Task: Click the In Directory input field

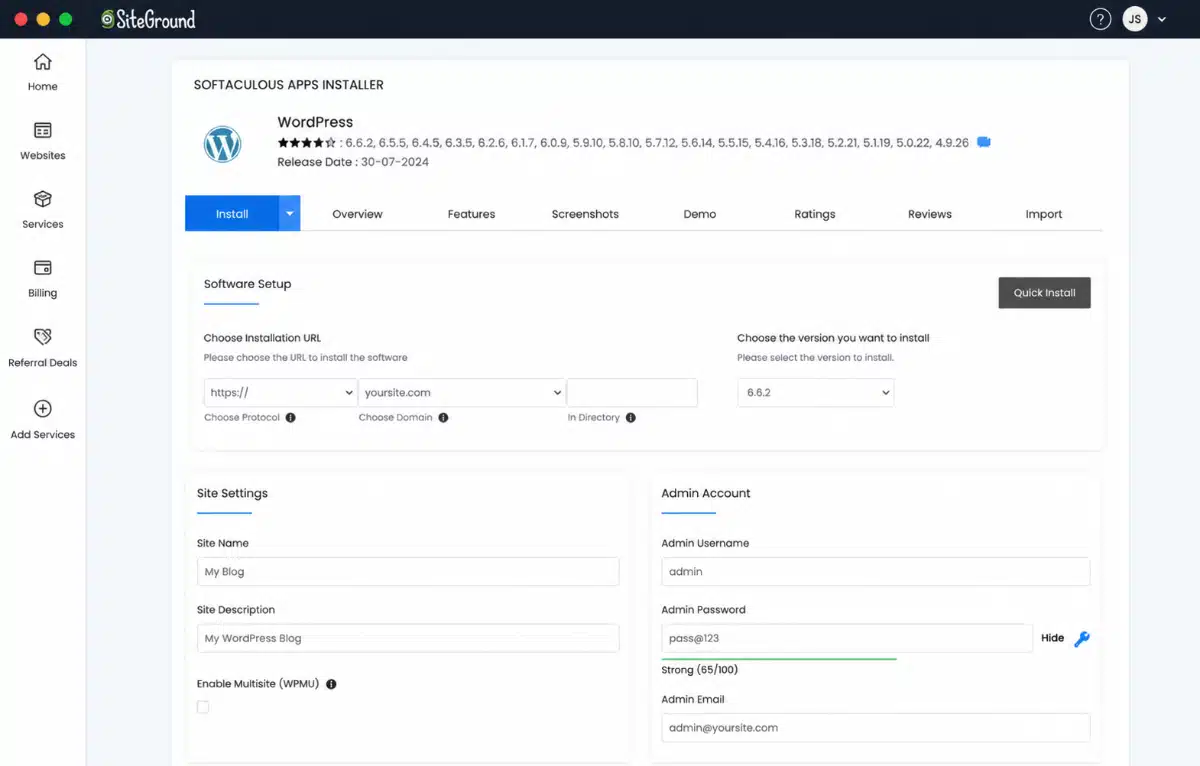Action: coord(632,393)
